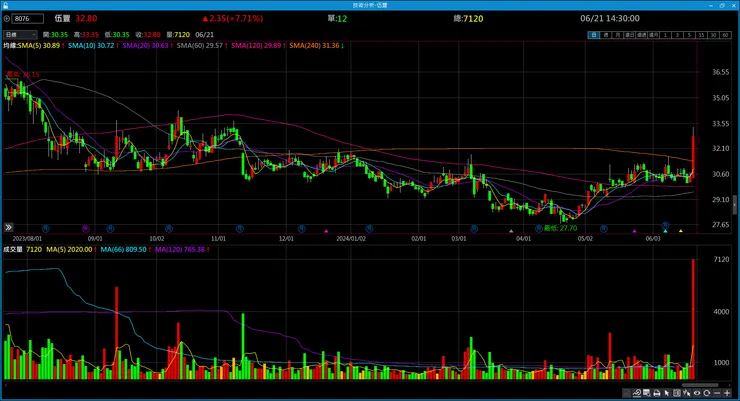Click the SMA(120) 29.89 label
This screenshot has width=740, height=401.
click(x=256, y=46)
